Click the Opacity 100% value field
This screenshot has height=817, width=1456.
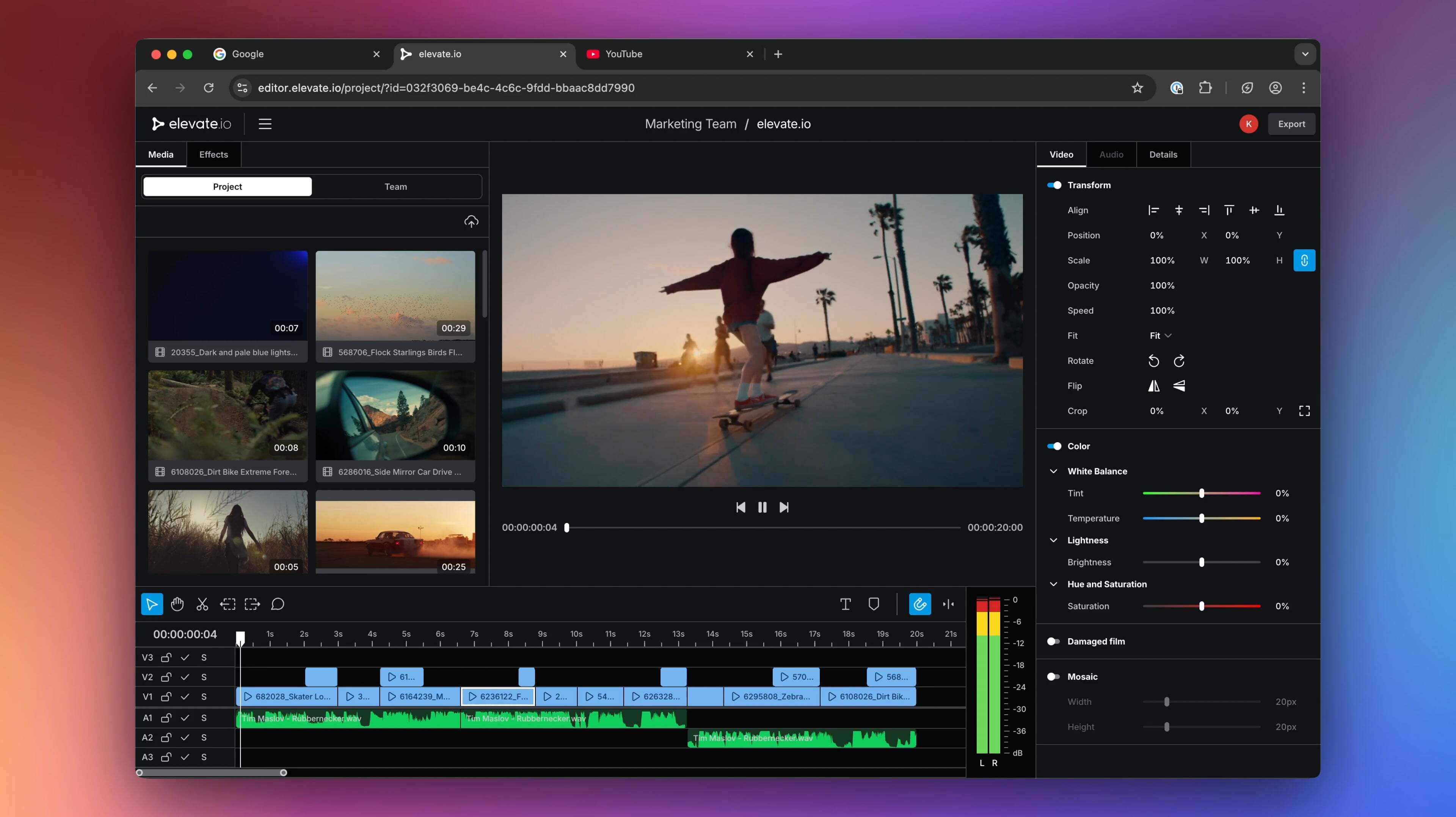pyautogui.click(x=1162, y=285)
